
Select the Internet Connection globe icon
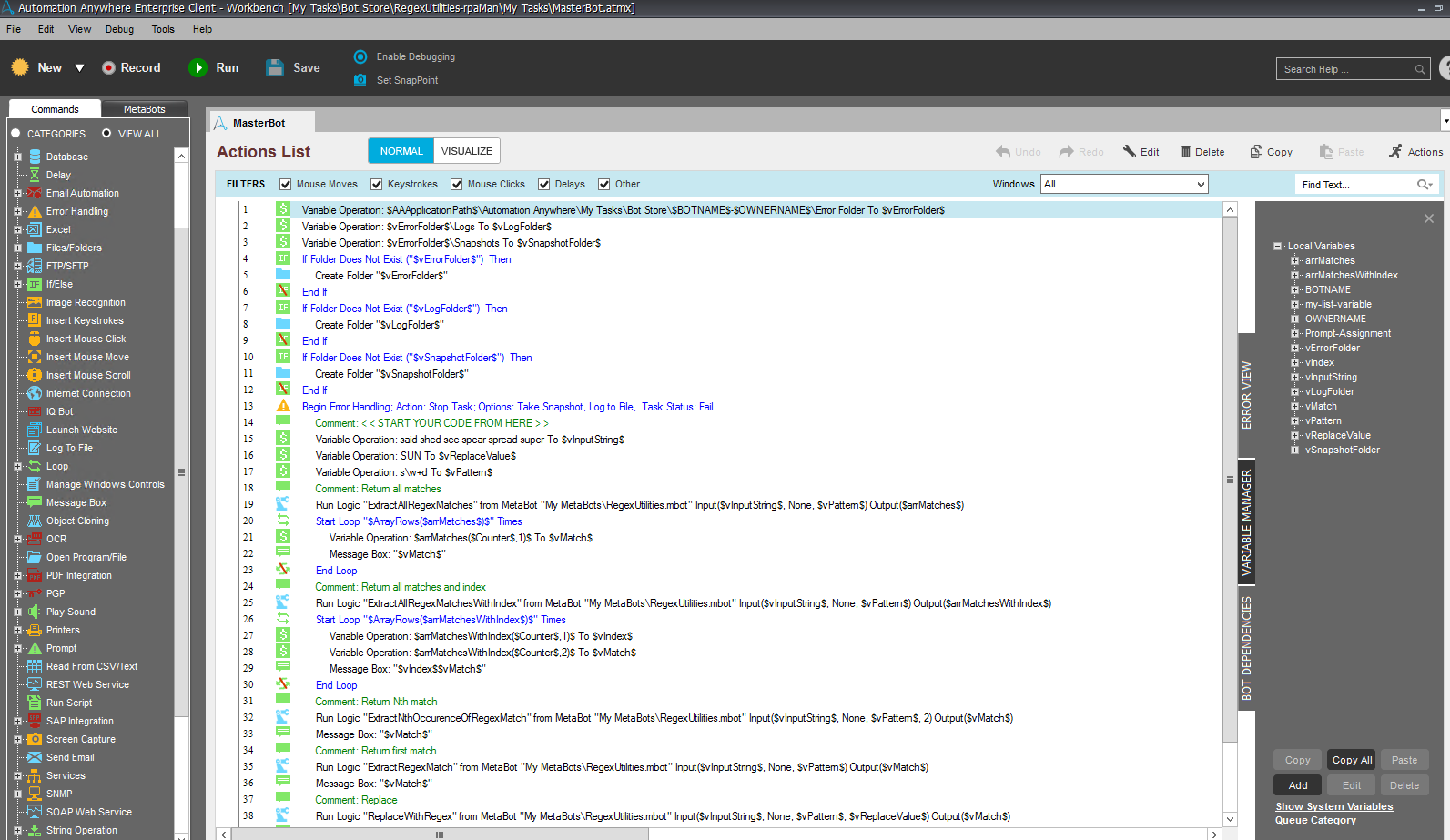coord(35,393)
